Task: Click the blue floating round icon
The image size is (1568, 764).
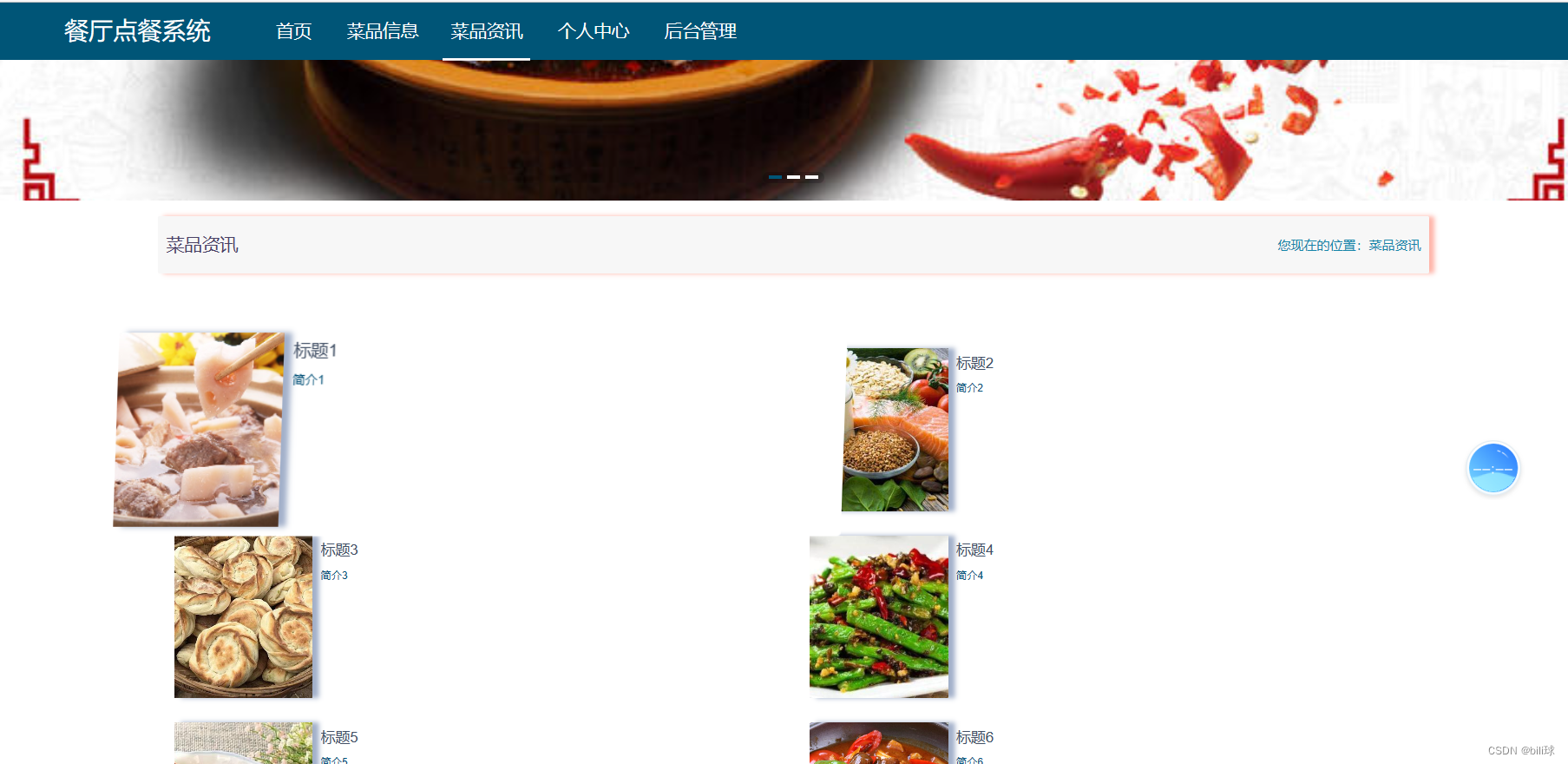Action: 1493,469
